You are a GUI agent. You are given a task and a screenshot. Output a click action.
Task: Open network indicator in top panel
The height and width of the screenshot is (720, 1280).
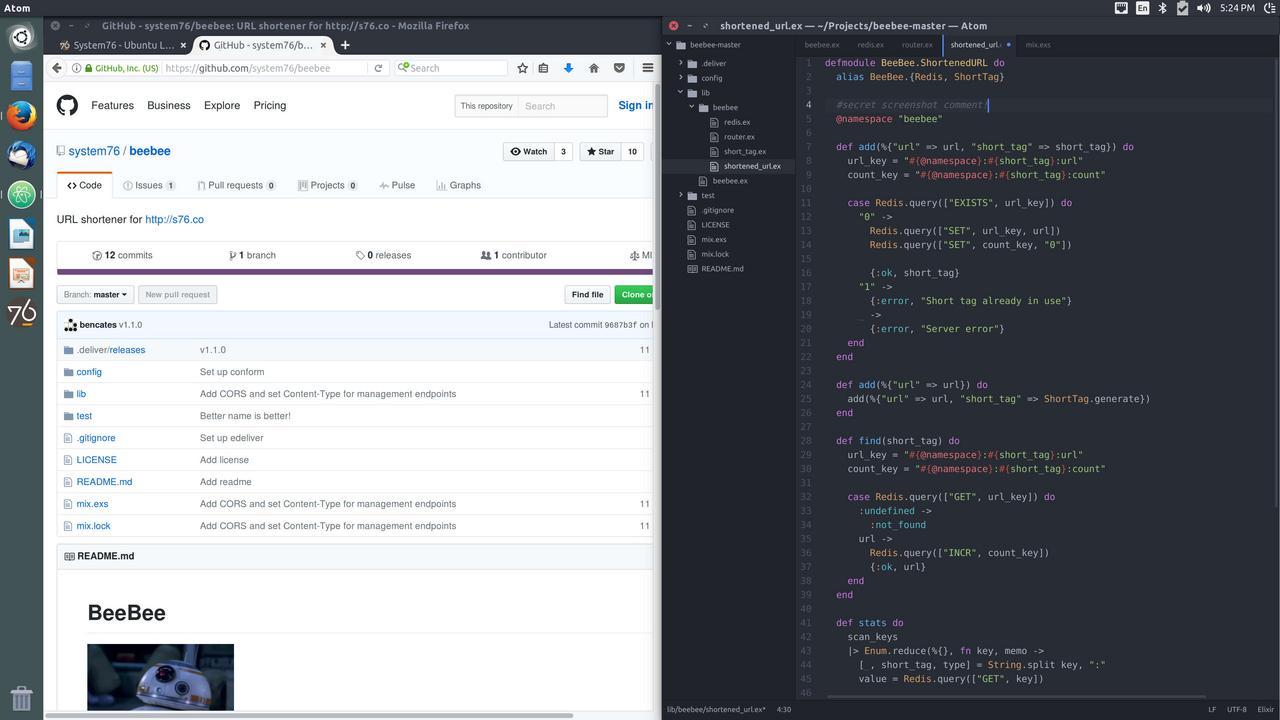click(x=1122, y=8)
